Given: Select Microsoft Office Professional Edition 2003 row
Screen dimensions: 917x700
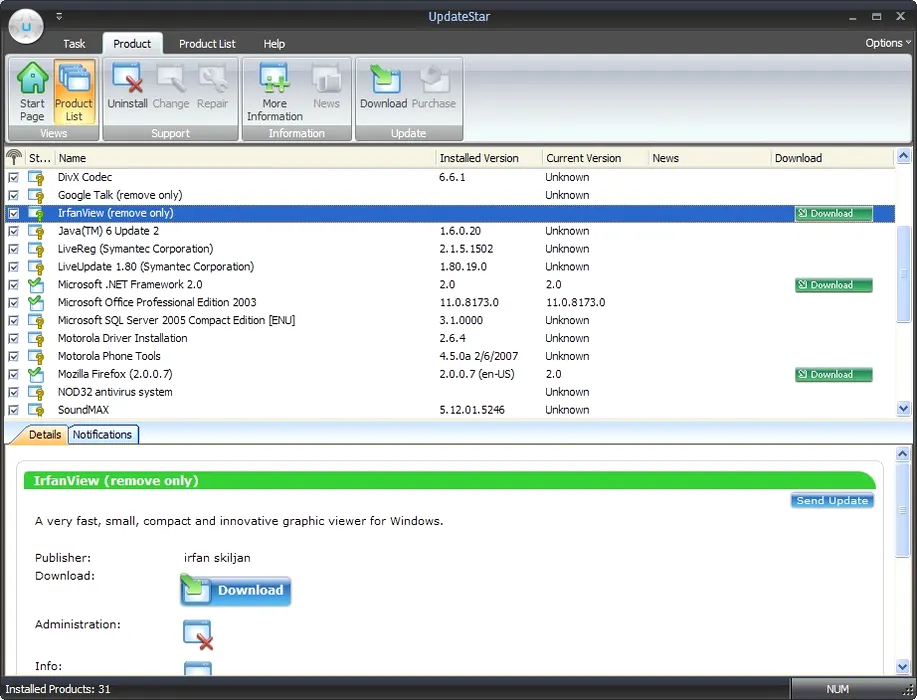Looking at the screenshot, I should 450,302.
